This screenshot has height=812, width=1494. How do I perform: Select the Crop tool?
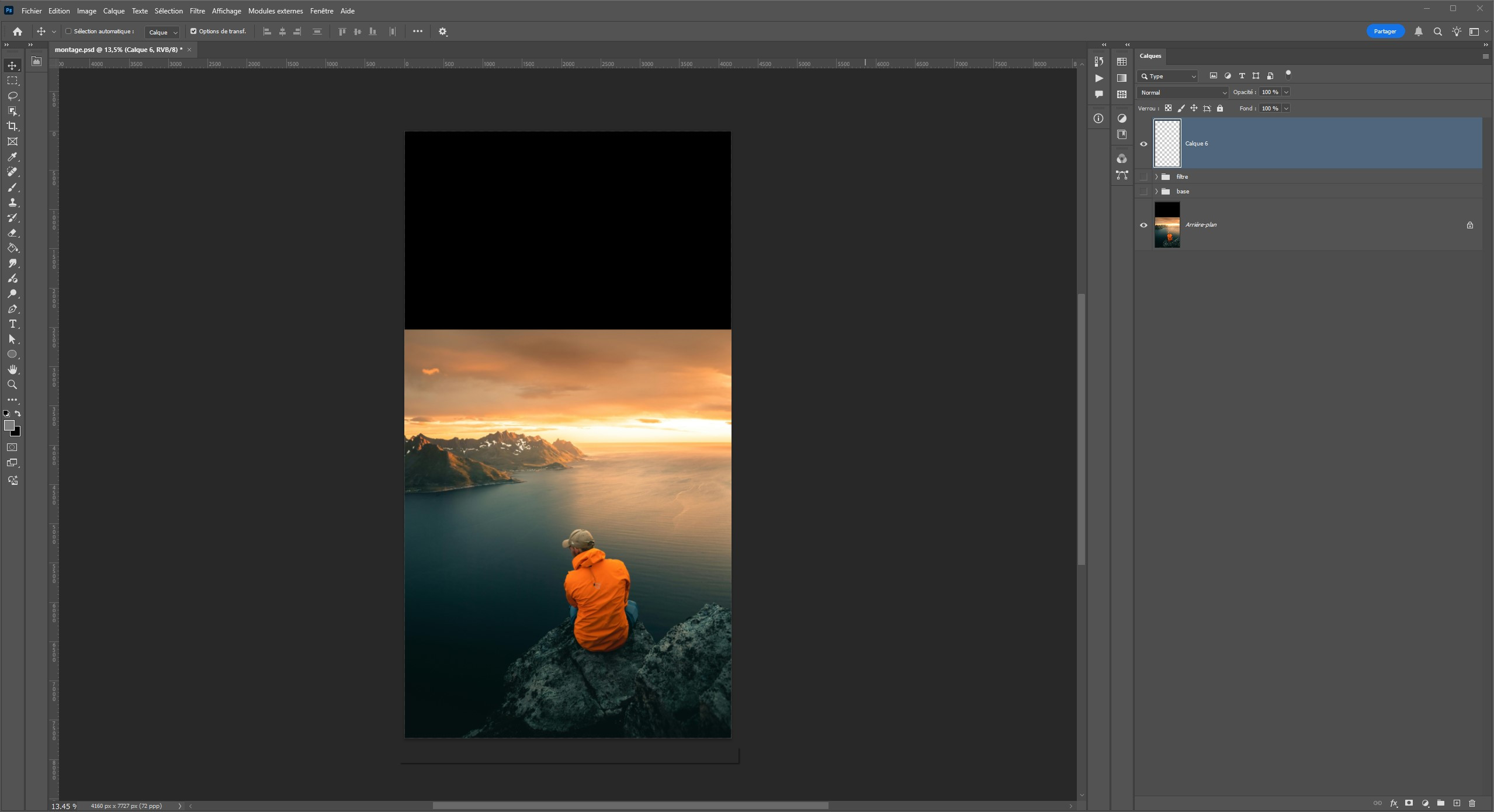coord(12,126)
